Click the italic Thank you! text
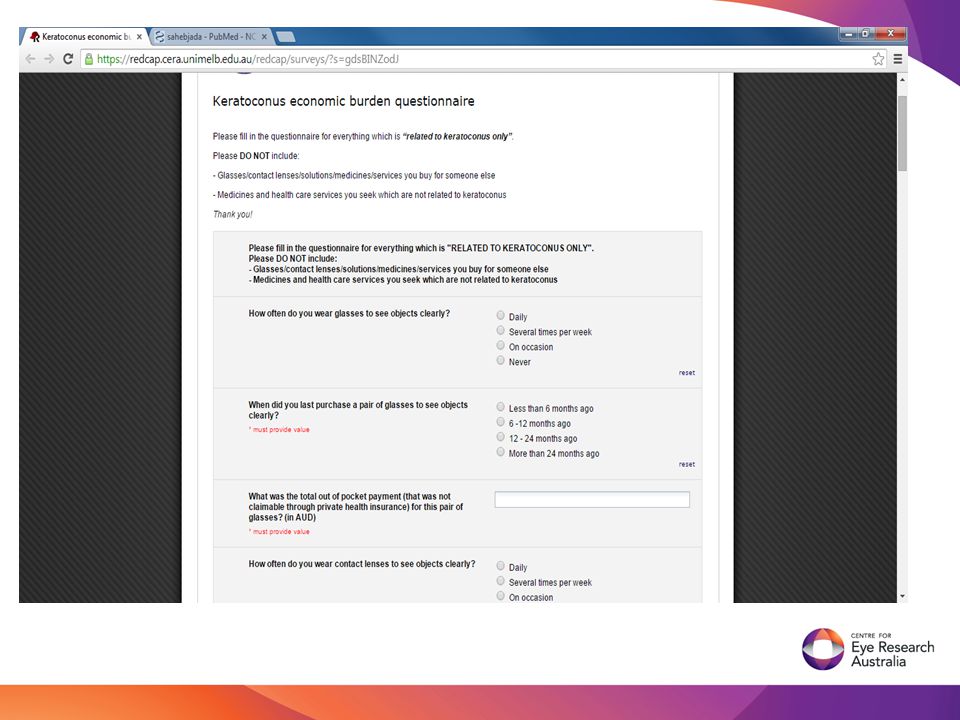Screen dimensions: 960x720 pos(233,214)
